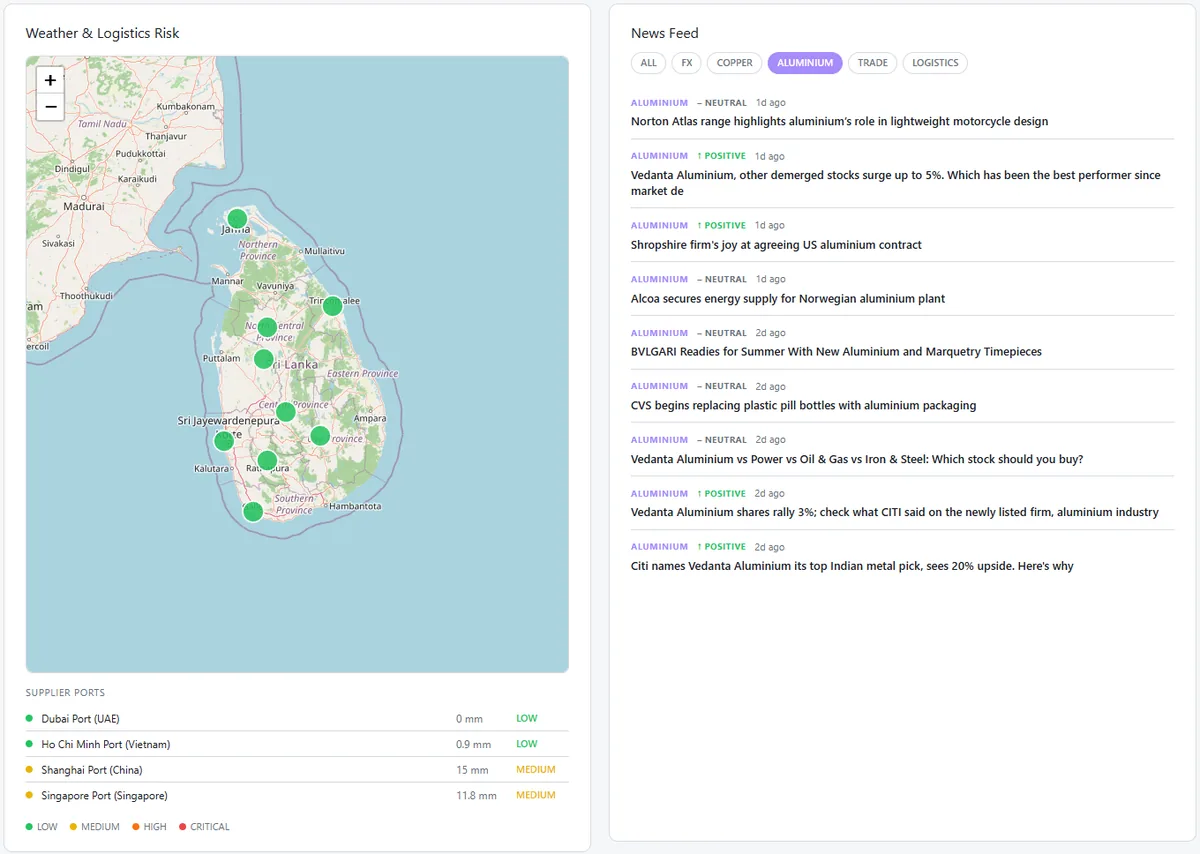
Task: Open BVLGARI aluminium timepieces article
Action: coord(836,352)
